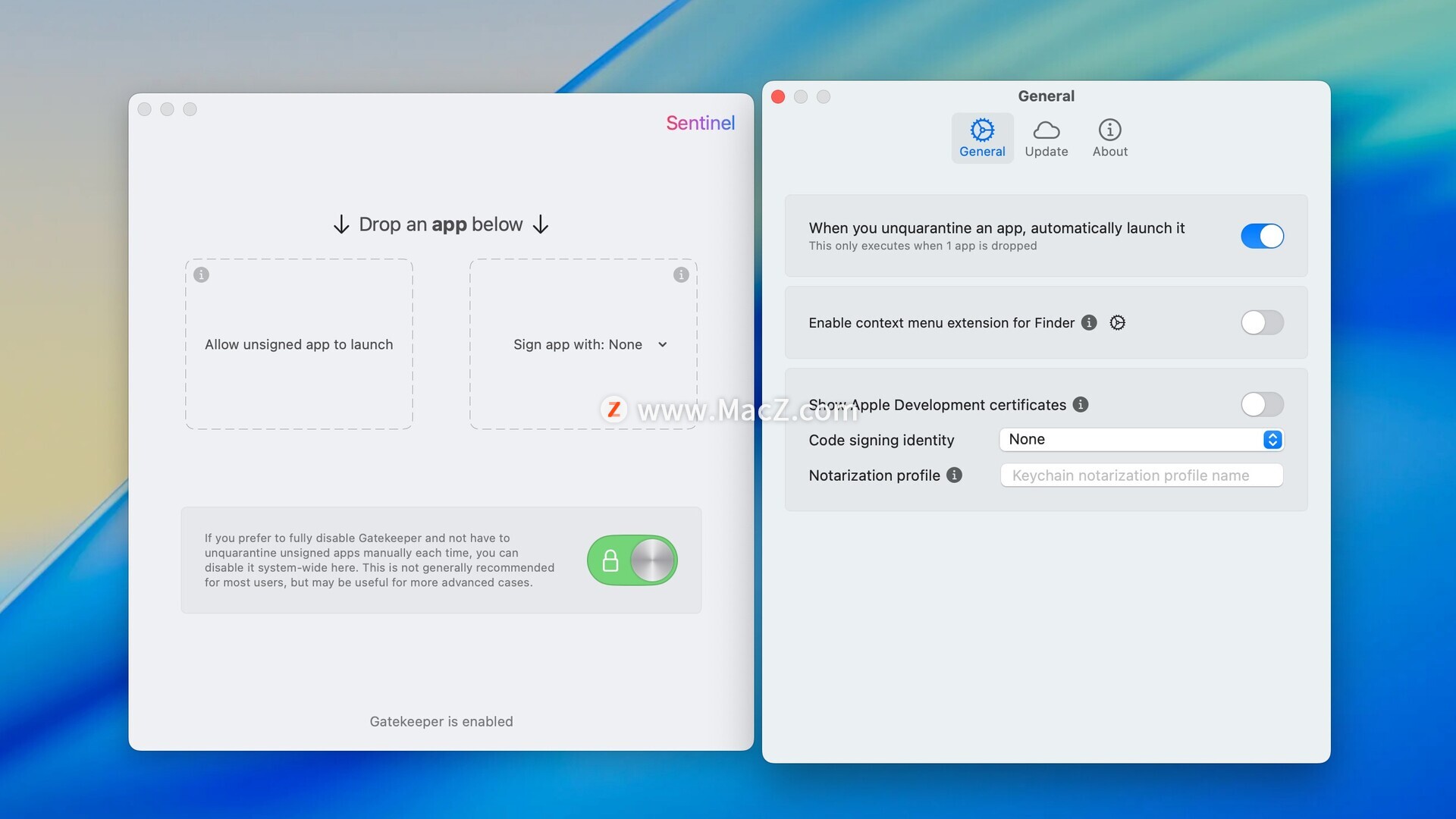Click the Code signing identity label
Screen dimensions: 1456x819
(x=881, y=440)
